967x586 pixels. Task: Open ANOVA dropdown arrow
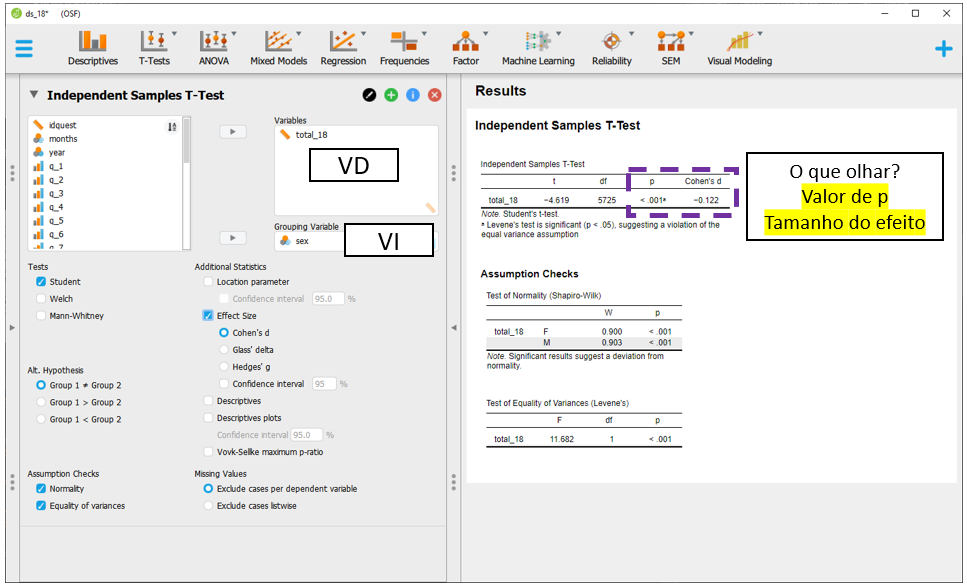tap(234, 34)
